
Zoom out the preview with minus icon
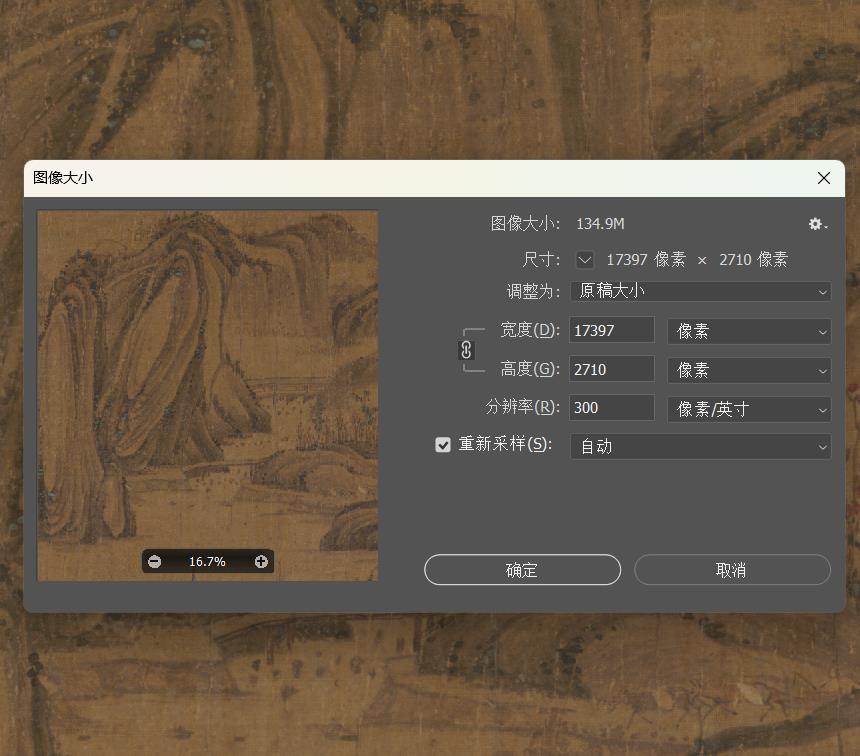click(x=155, y=561)
